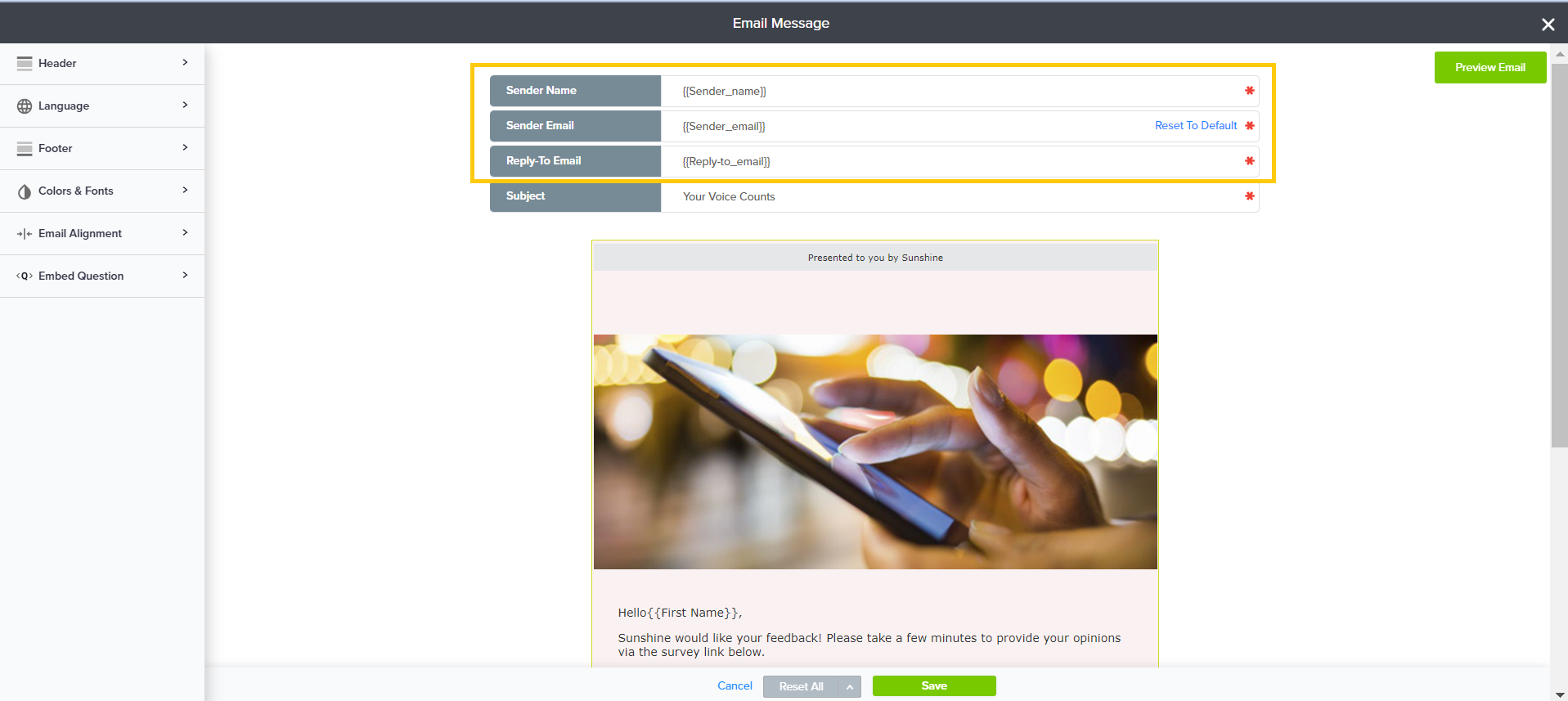
Task: Click the Language globe icon
Action: click(25, 106)
